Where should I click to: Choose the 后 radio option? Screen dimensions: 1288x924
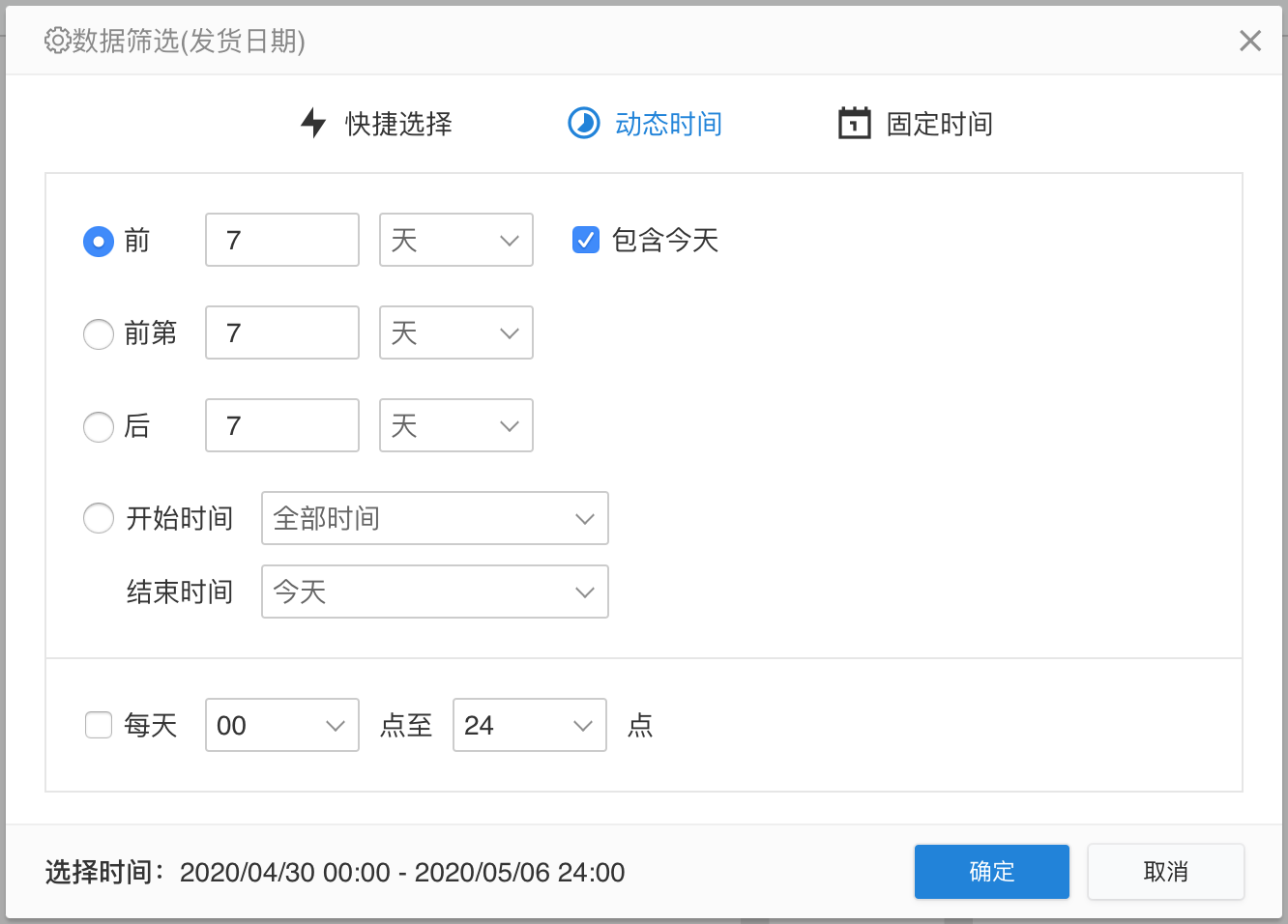pos(99,426)
